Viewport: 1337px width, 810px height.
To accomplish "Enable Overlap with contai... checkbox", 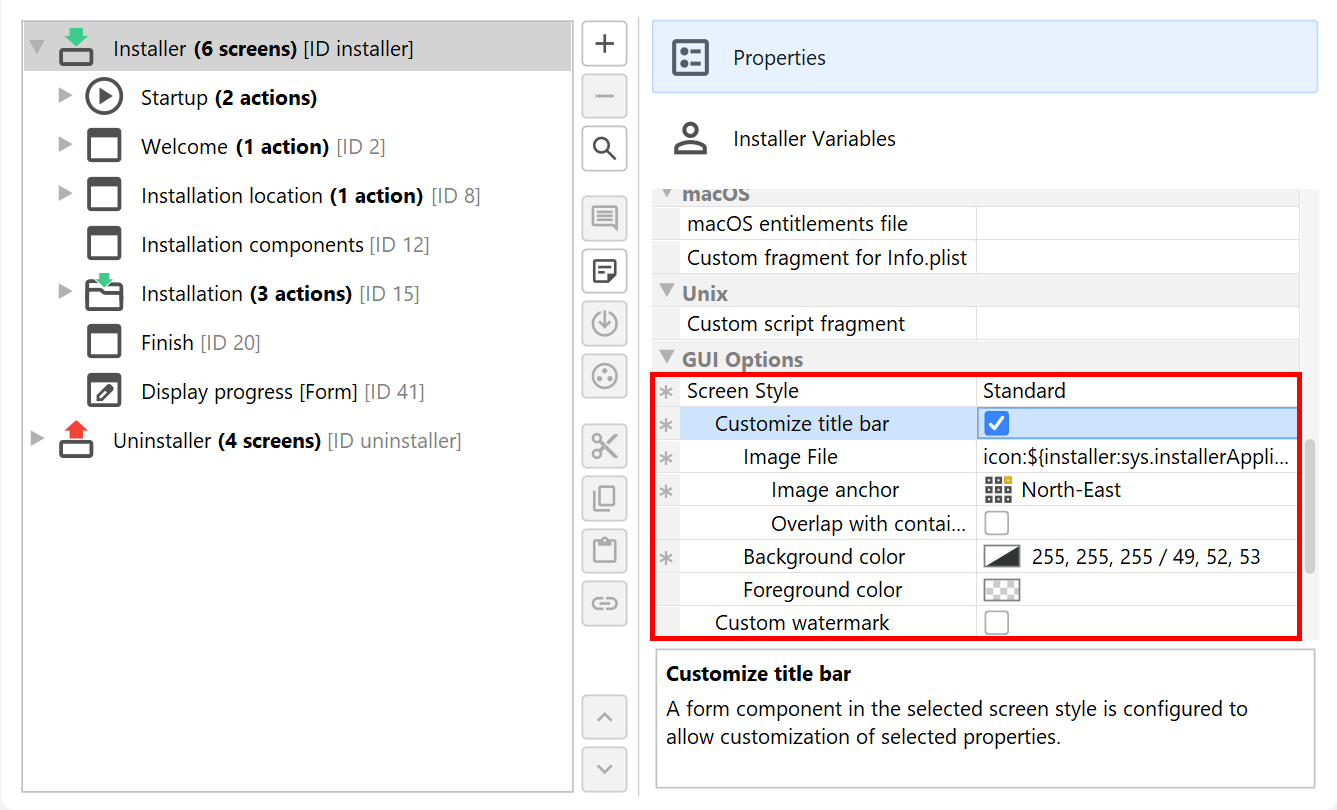I will pos(997,523).
